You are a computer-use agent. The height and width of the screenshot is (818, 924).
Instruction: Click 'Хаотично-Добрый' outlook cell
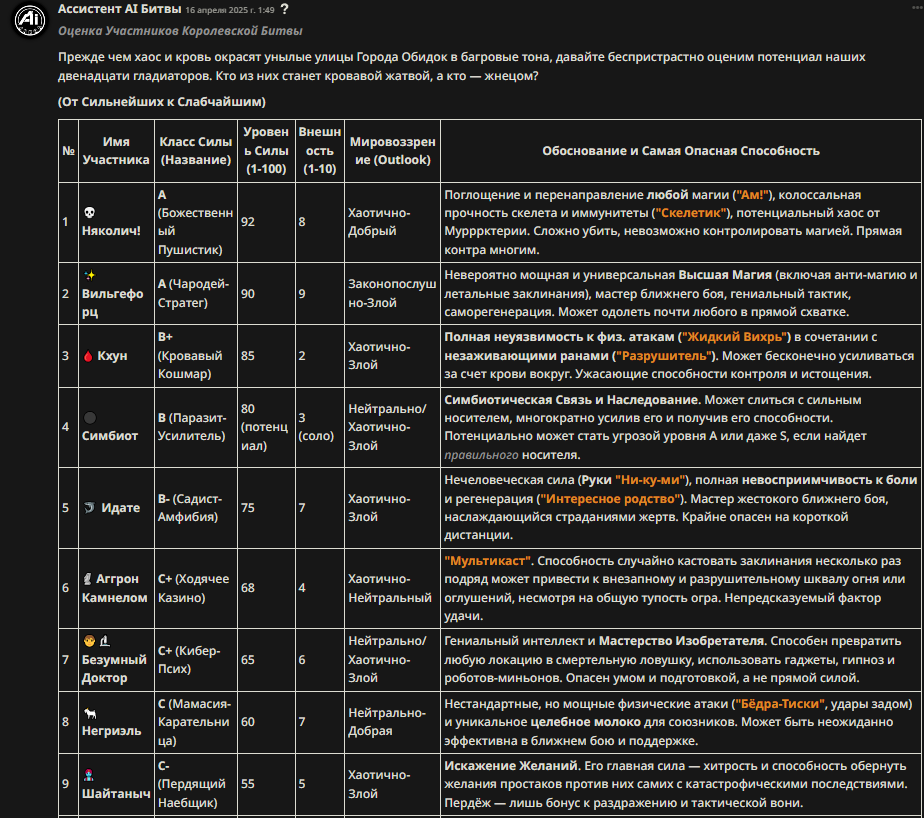pos(392,222)
